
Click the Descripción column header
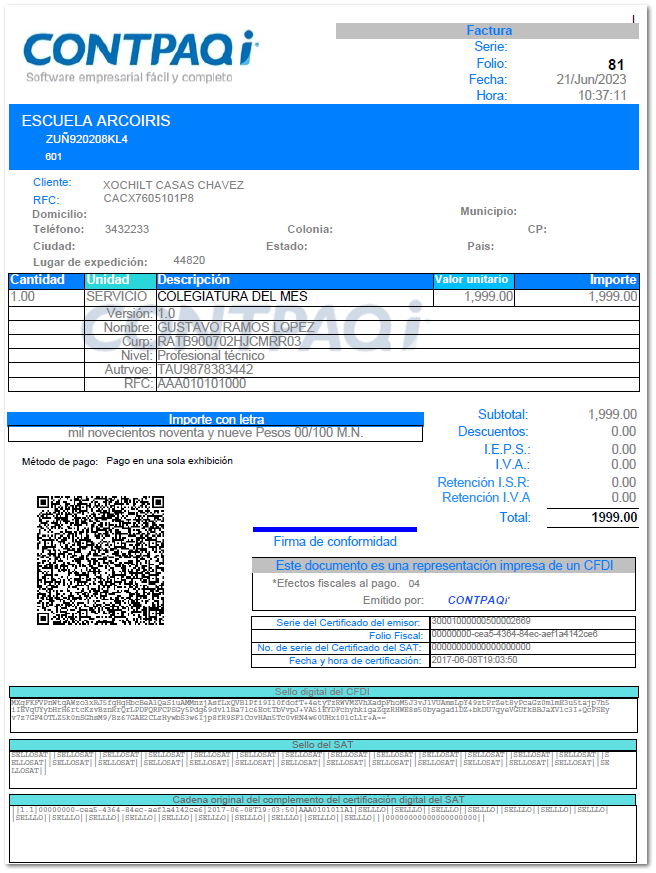click(x=295, y=281)
